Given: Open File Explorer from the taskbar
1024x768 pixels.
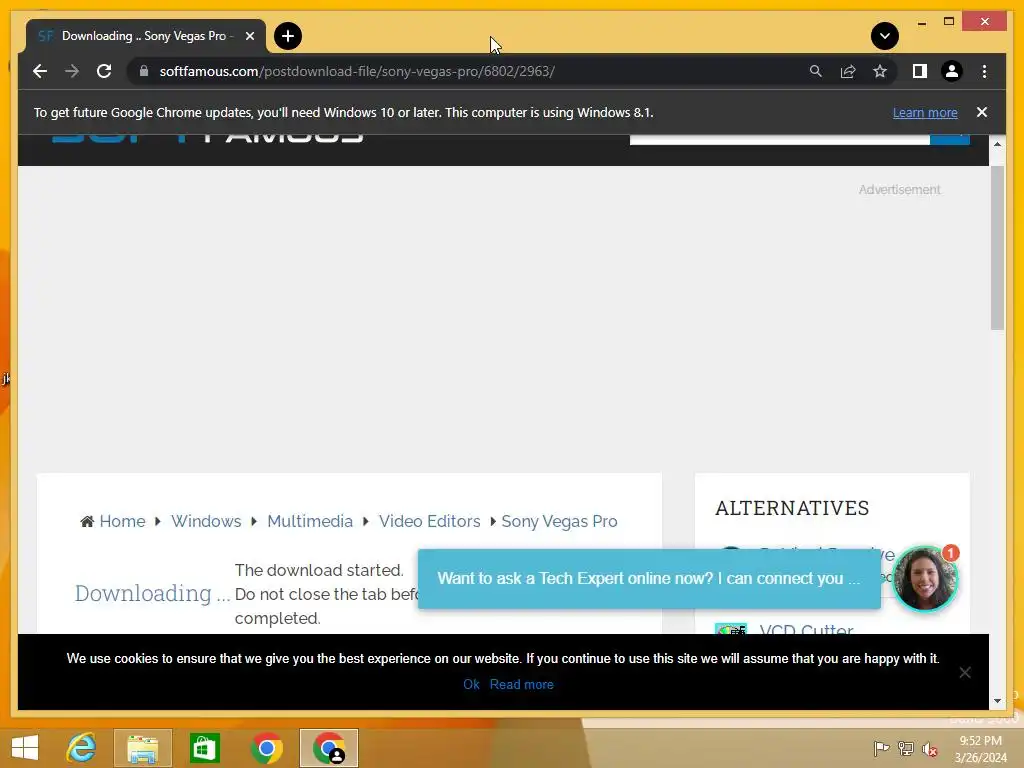Looking at the screenshot, I should (142, 748).
